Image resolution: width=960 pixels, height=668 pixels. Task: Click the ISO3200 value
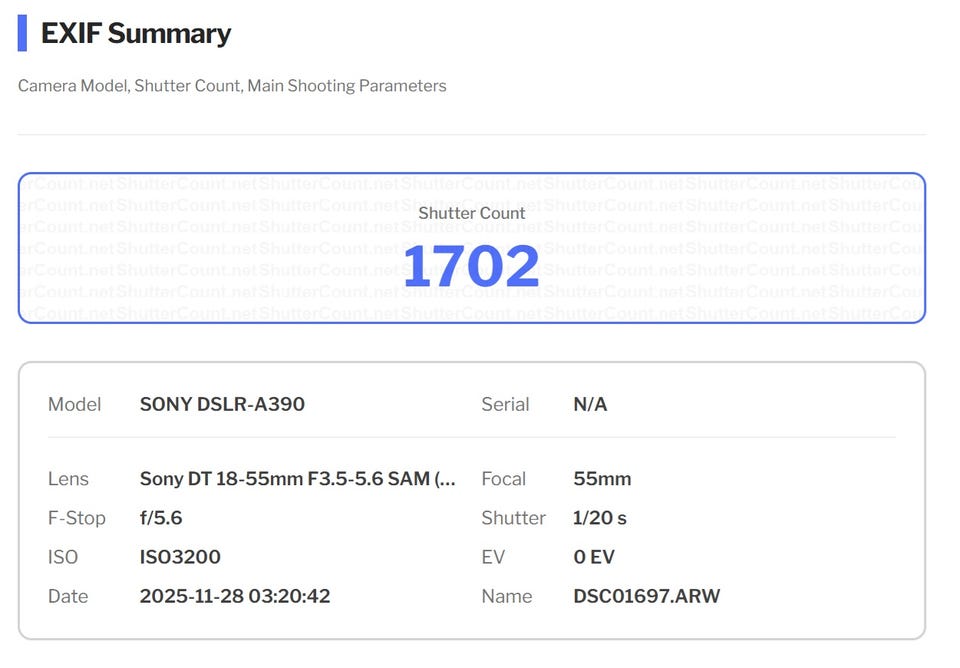180,557
